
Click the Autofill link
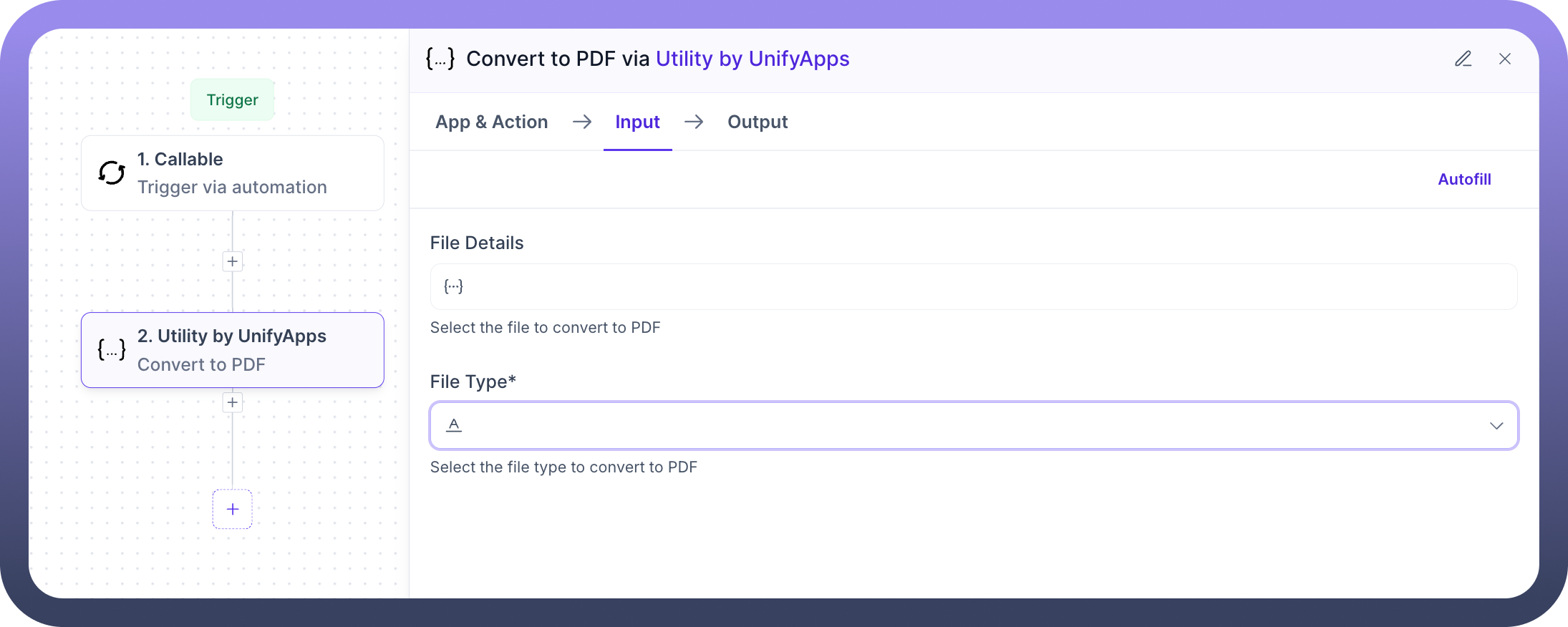[1464, 180]
